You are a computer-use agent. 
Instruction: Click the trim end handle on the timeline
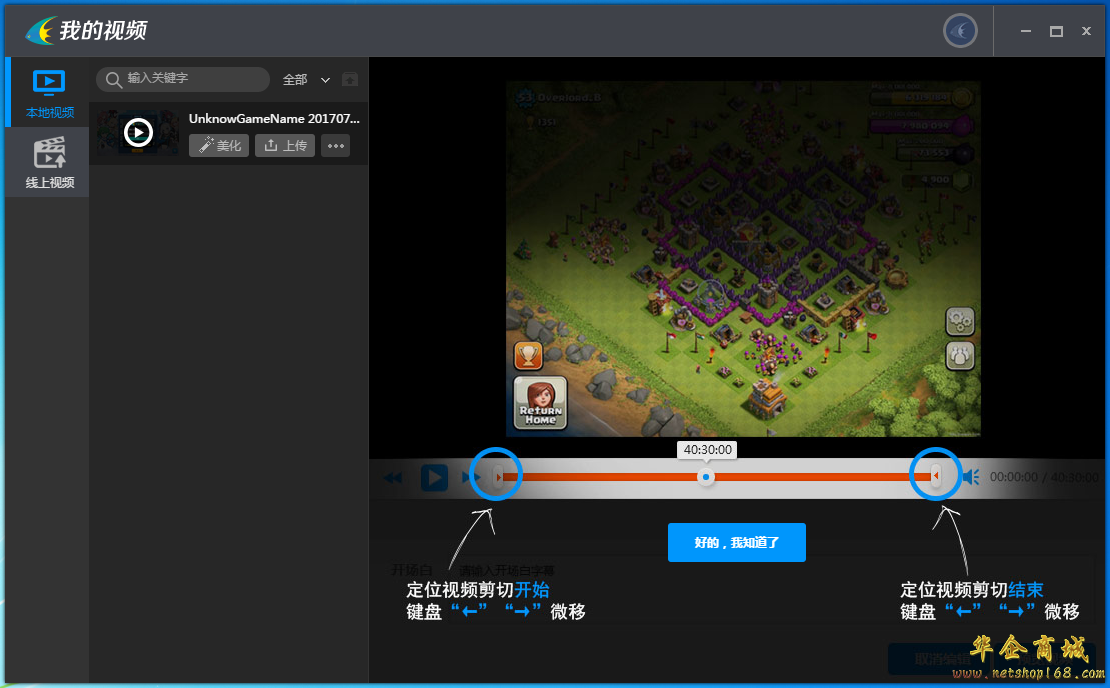tap(936, 476)
